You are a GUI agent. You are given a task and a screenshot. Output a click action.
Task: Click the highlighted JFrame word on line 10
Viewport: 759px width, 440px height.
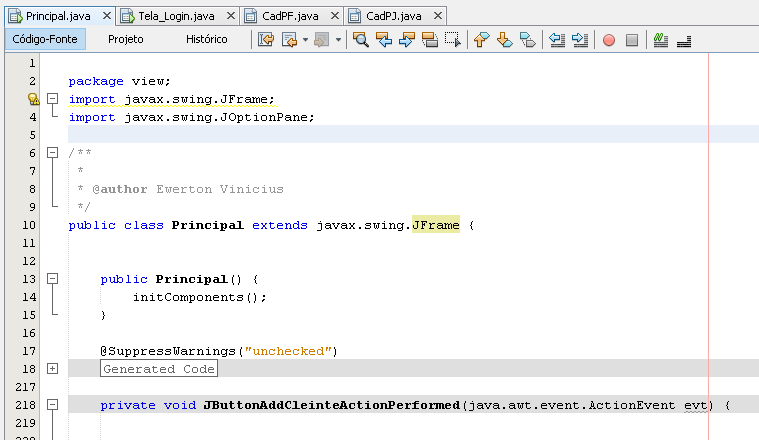coord(436,225)
